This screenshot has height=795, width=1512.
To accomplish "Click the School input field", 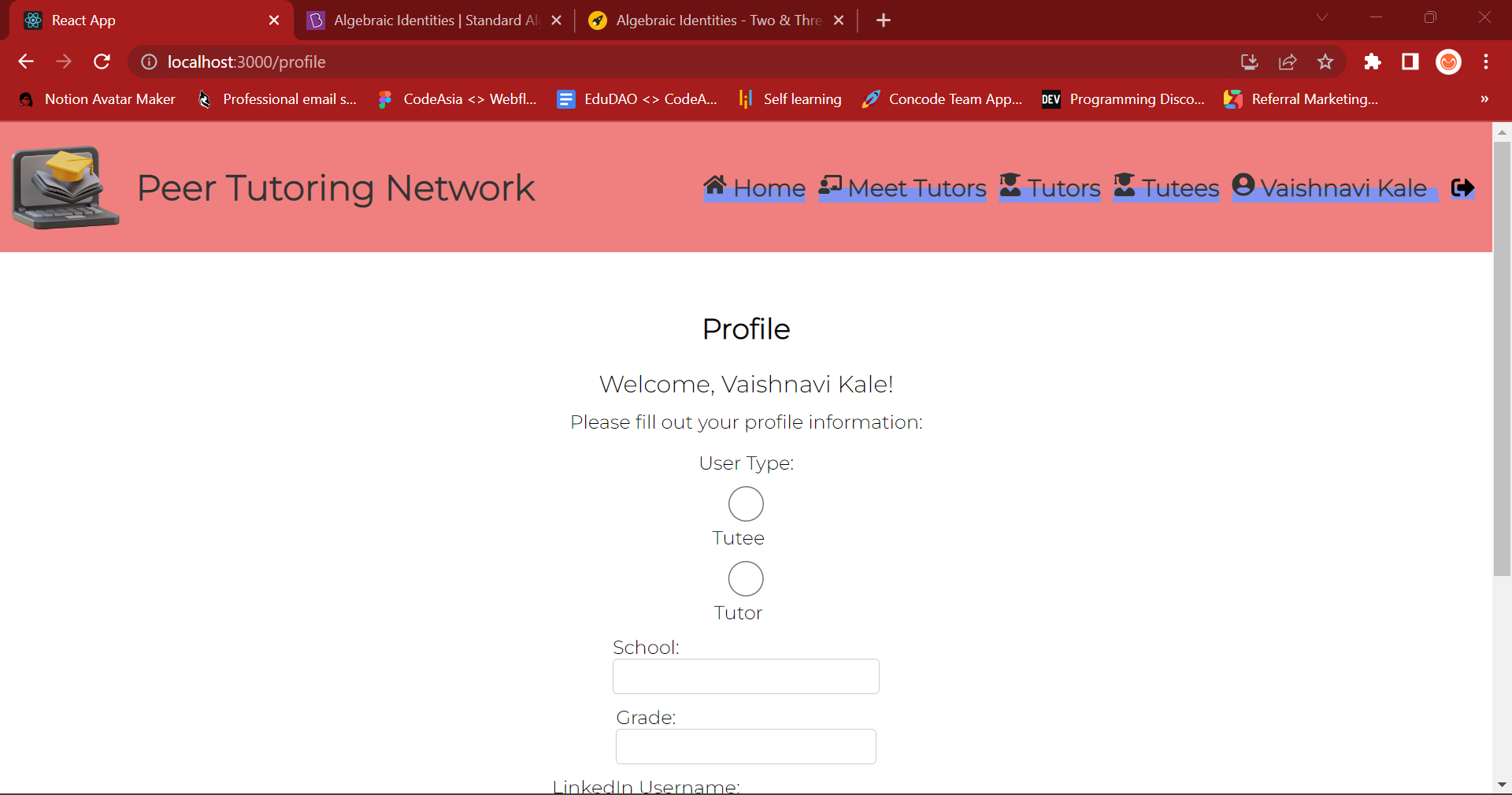I will click(x=746, y=677).
